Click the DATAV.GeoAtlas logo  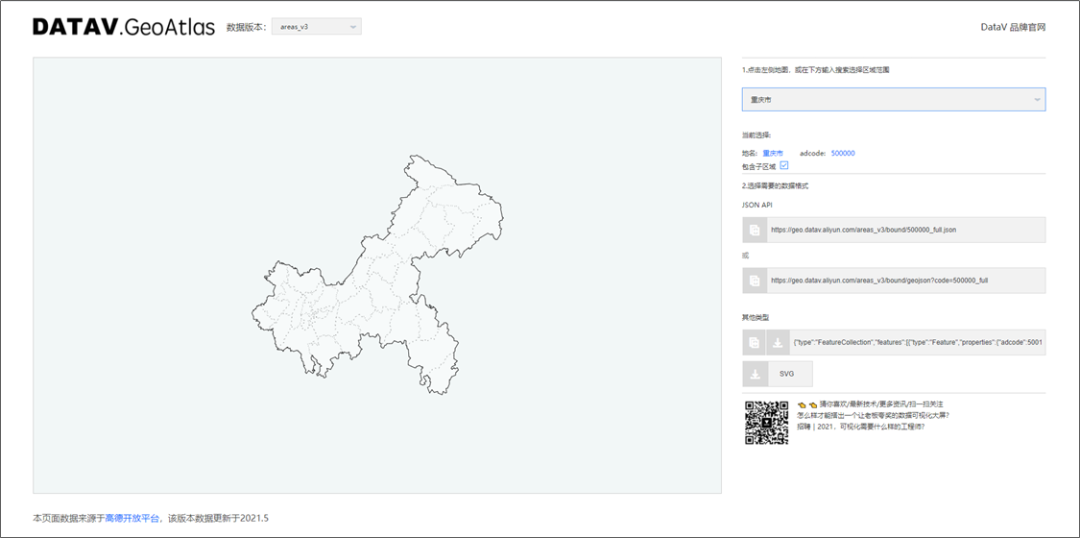point(123,28)
